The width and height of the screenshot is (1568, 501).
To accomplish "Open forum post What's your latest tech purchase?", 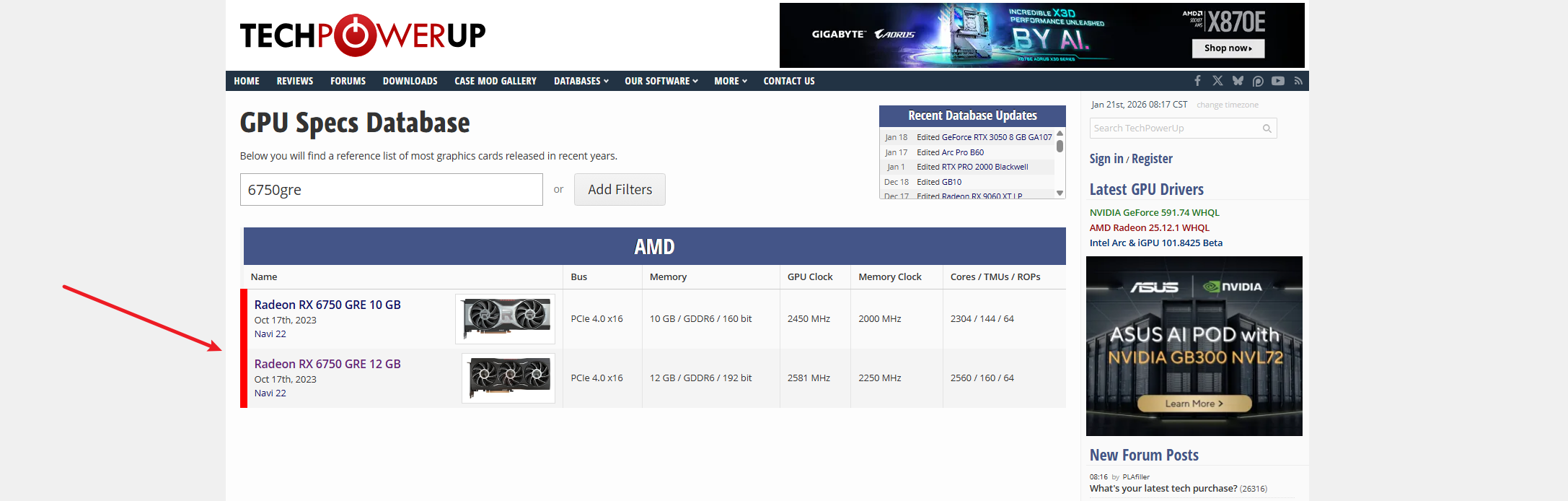I will tap(1163, 489).
